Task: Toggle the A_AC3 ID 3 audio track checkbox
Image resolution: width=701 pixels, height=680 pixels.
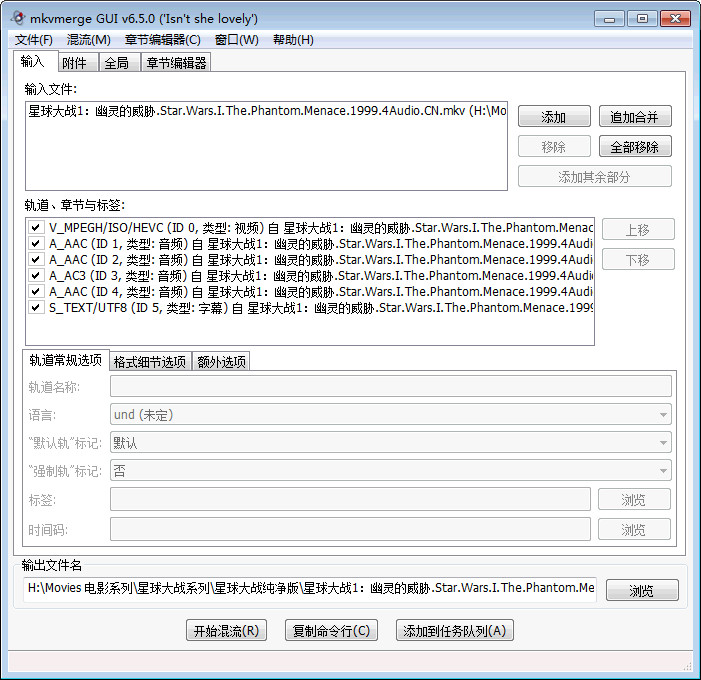Action: (36, 276)
